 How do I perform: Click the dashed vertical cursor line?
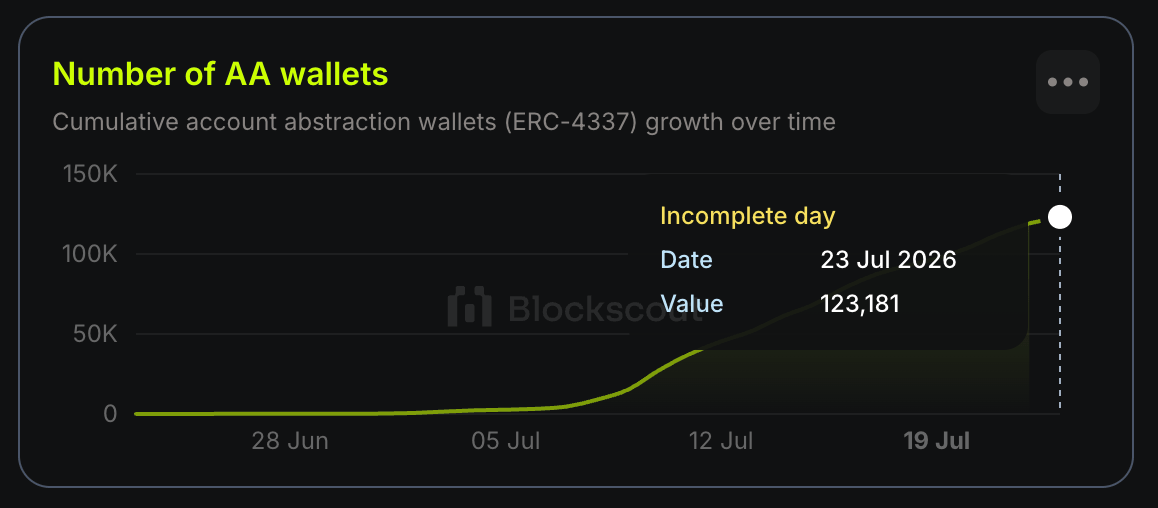click(1060, 318)
